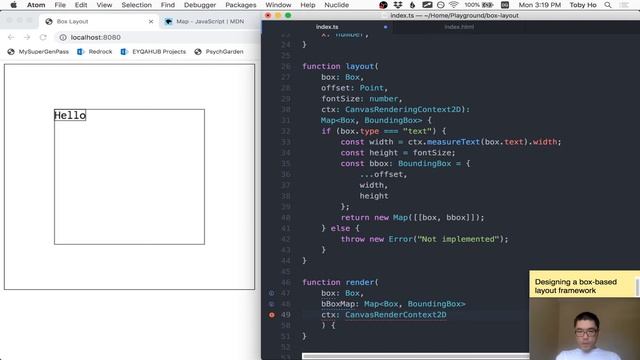Open the Selection menu
The width and height of the screenshot is (640, 360).
click(x=136, y=5)
